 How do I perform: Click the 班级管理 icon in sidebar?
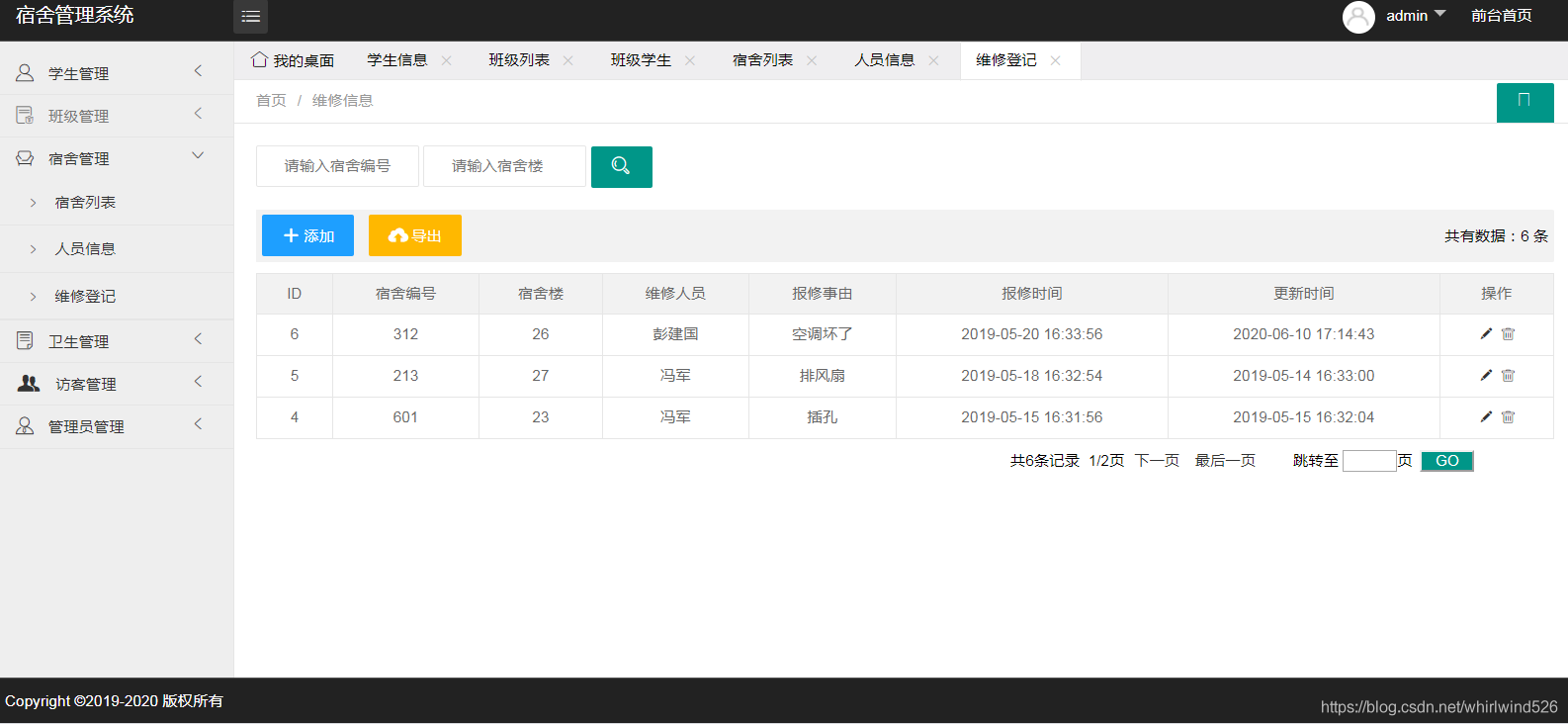coord(25,116)
